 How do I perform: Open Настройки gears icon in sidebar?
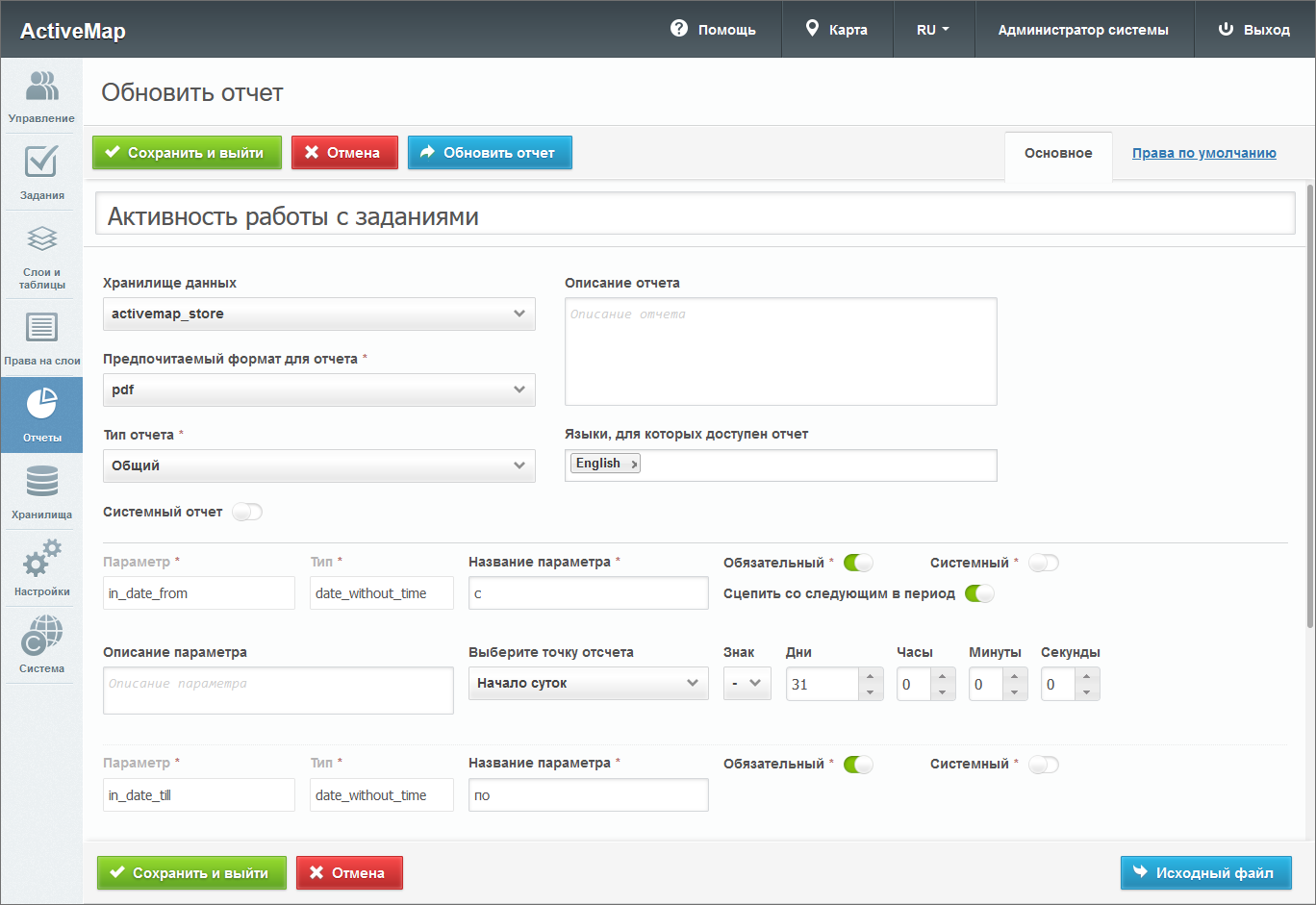click(41, 559)
